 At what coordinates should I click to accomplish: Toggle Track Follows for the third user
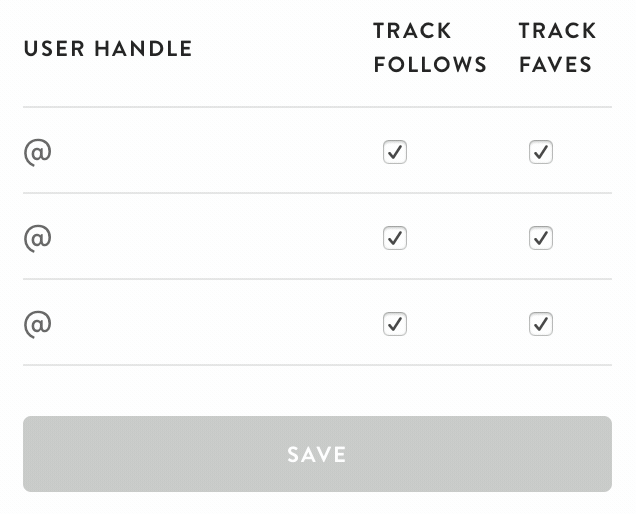395,324
